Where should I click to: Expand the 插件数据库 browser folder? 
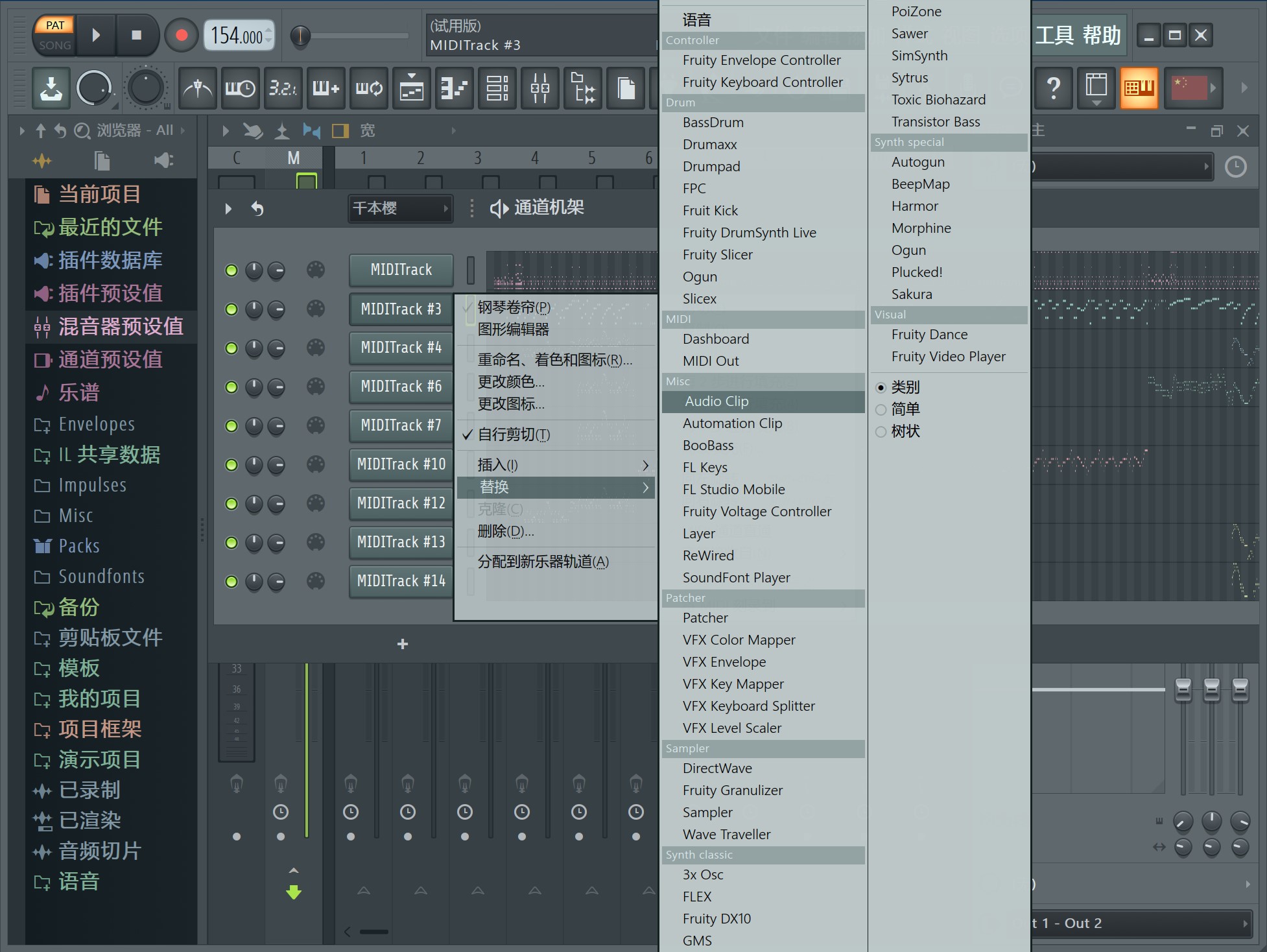pyautogui.click(x=110, y=260)
